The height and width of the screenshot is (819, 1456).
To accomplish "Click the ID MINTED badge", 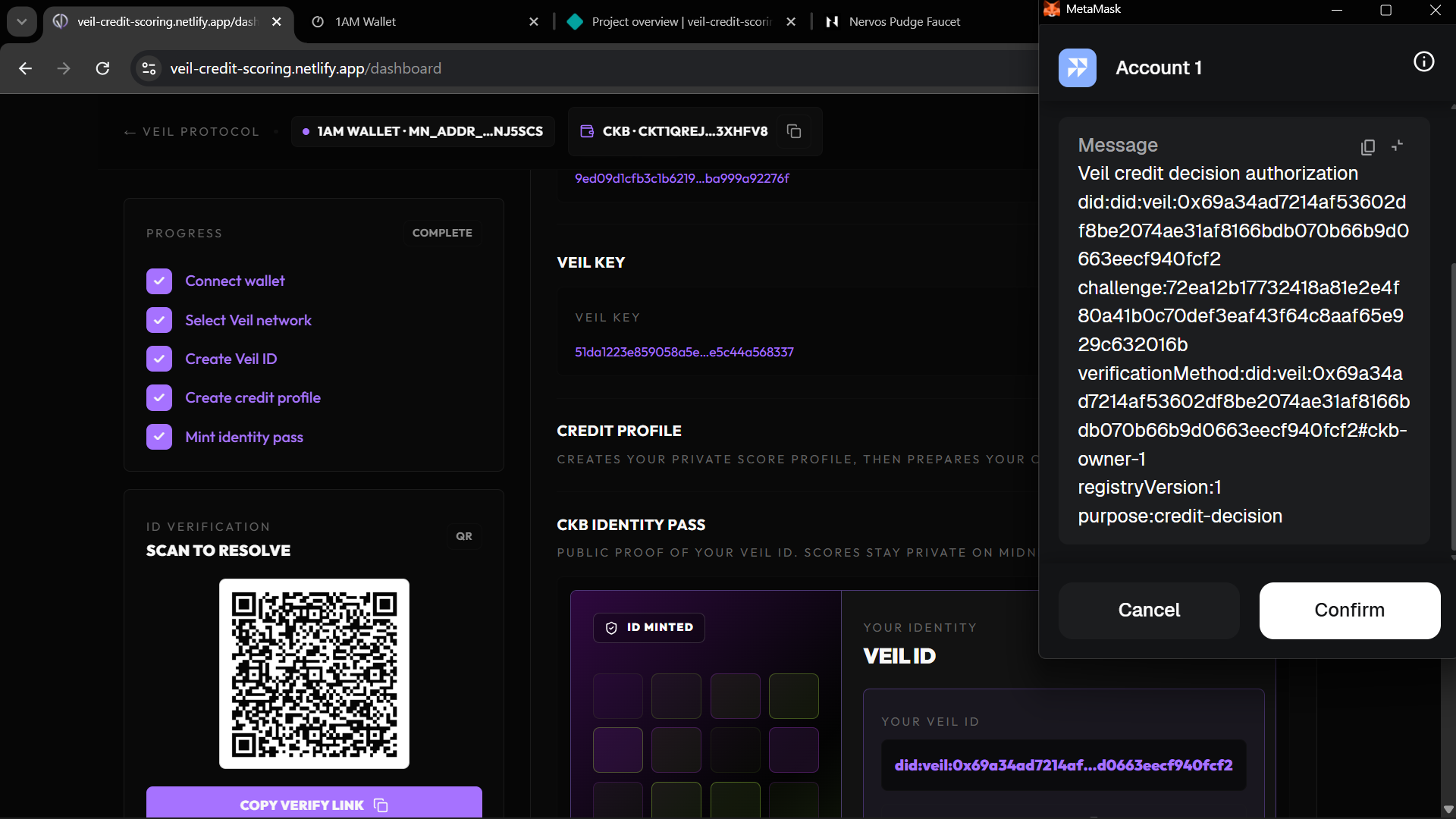I will point(649,628).
